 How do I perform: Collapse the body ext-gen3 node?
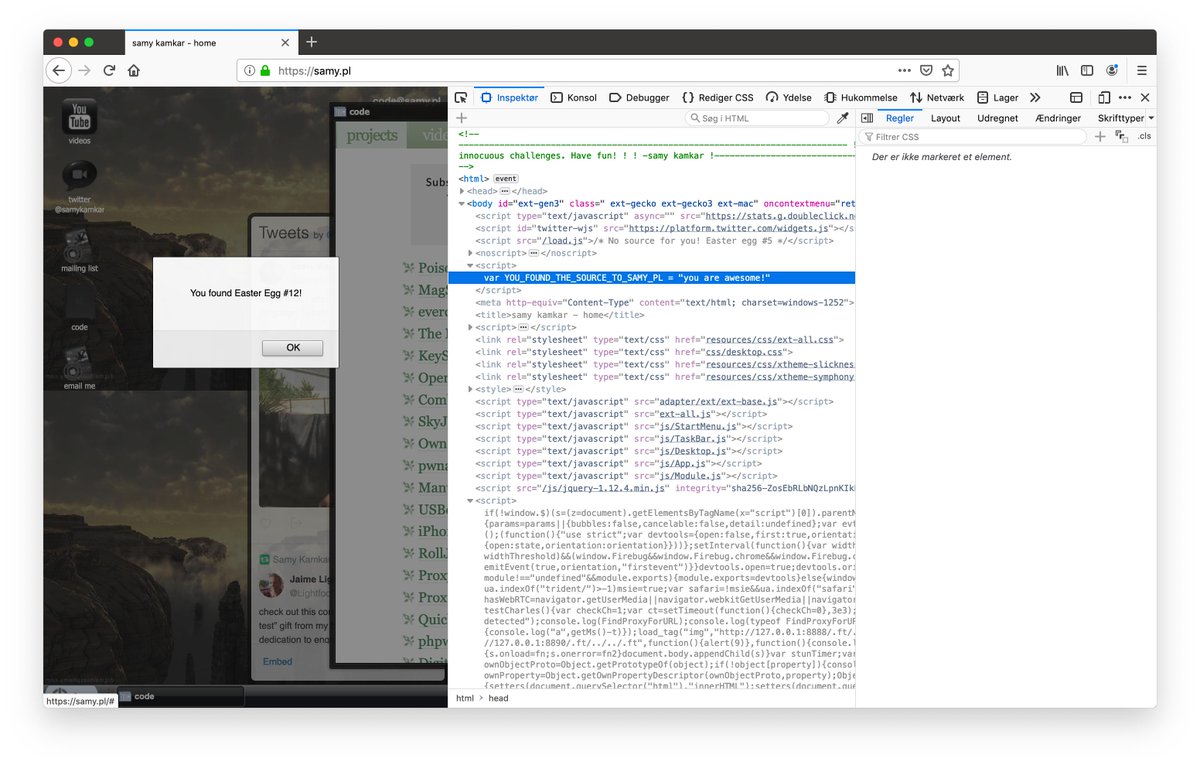click(x=462, y=203)
